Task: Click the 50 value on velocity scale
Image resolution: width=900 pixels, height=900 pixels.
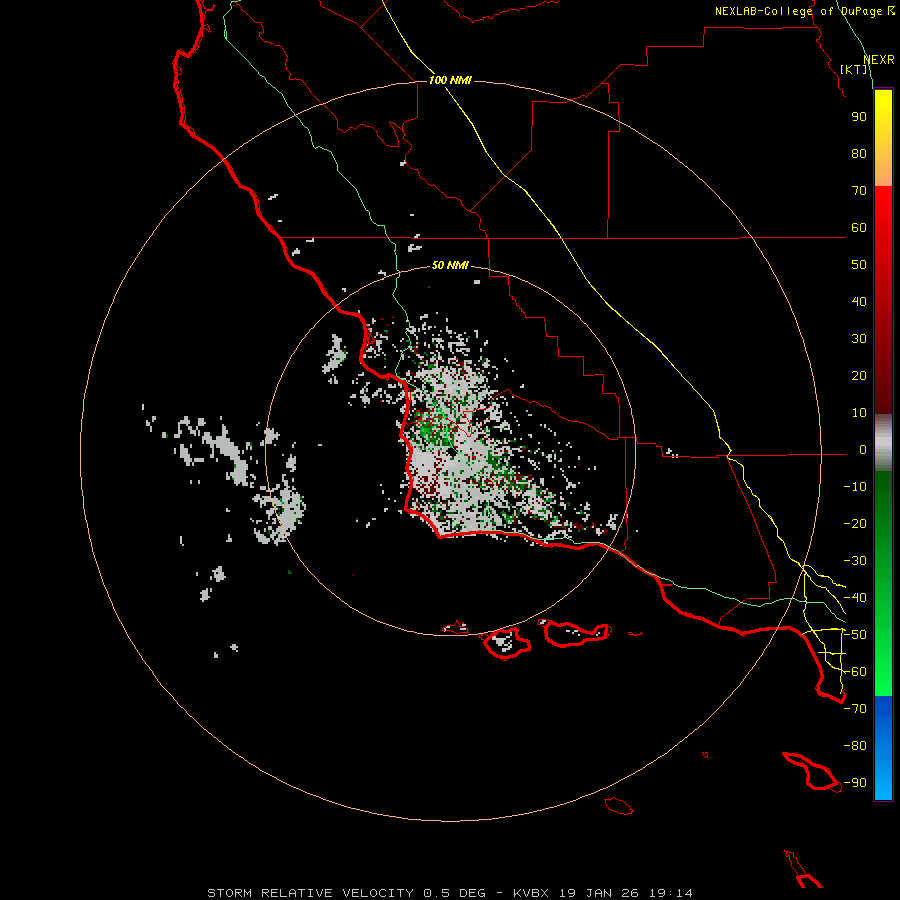Action: pyautogui.click(x=859, y=265)
